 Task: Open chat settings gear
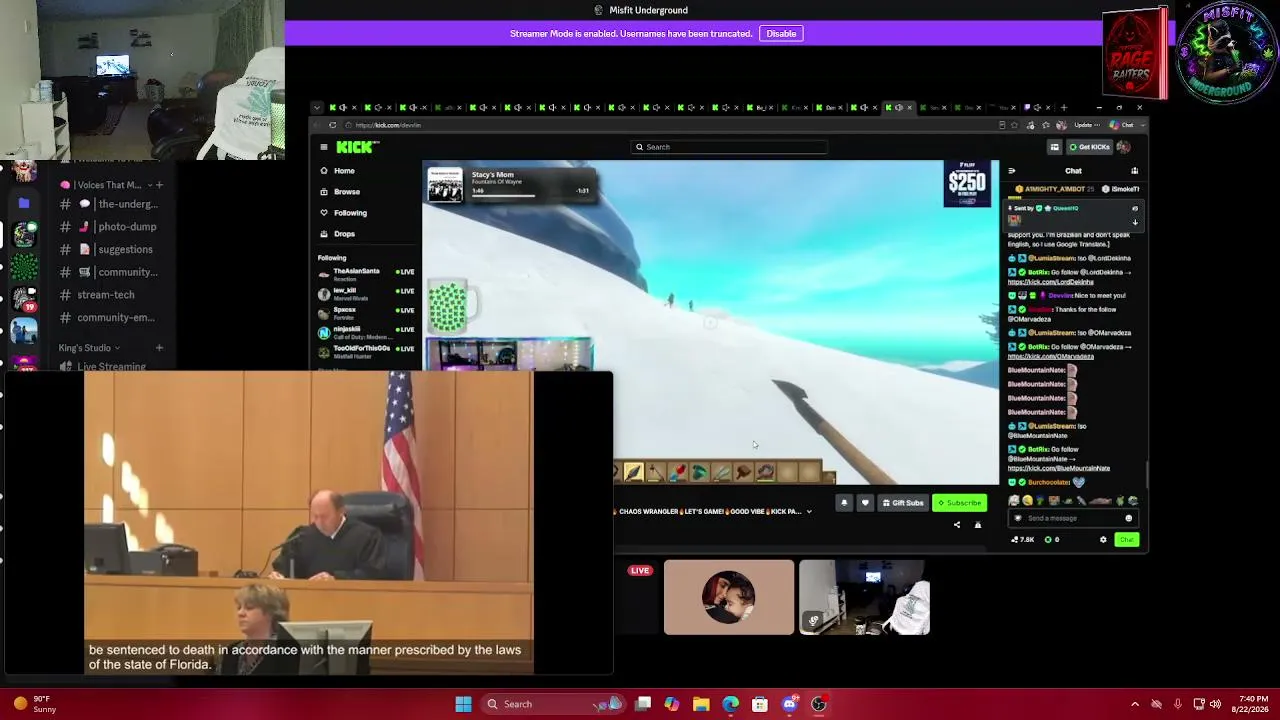pyautogui.click(x=1103, y=540)
